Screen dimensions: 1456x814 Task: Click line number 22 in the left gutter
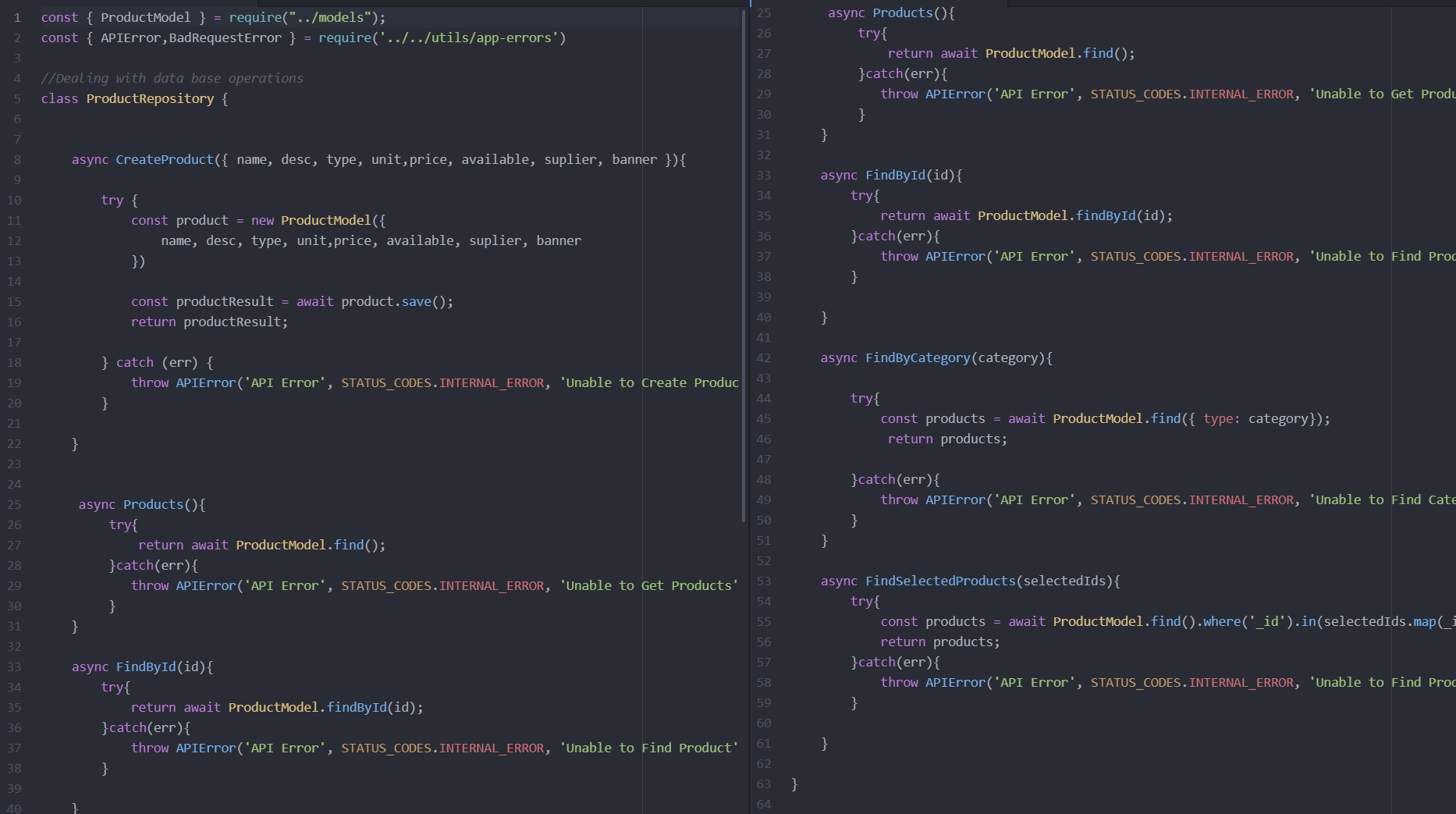click(14, 443)
